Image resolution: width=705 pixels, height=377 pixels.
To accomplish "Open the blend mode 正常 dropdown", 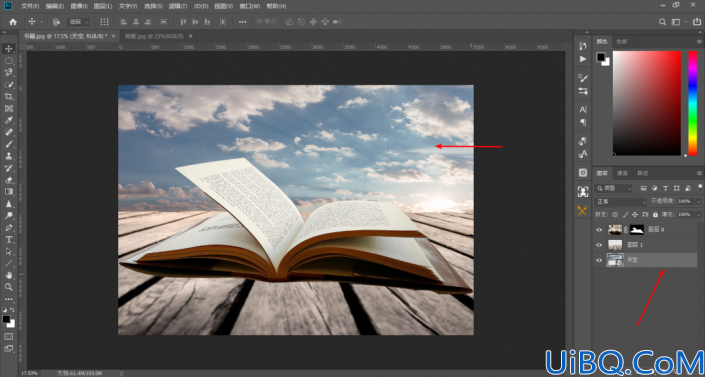I will point(620,202).
